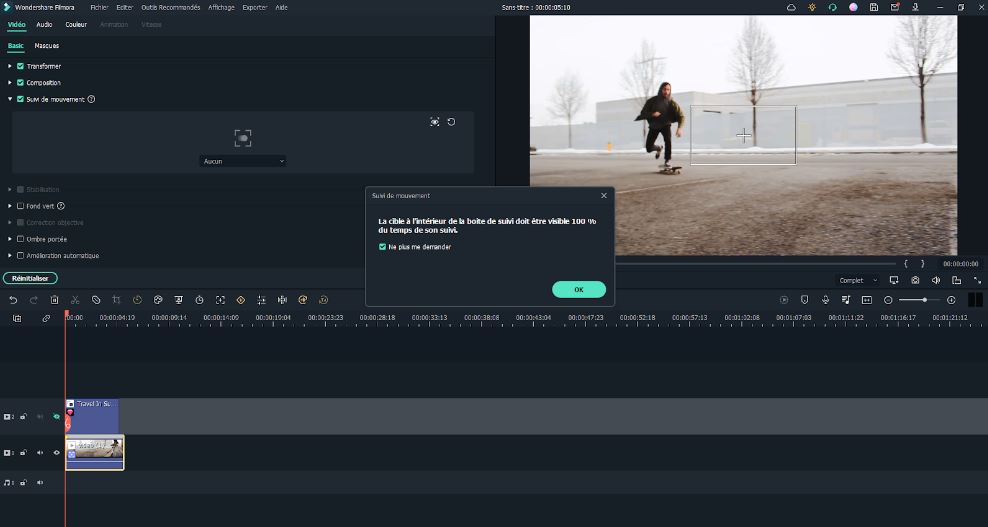Toggle visibility eye of video track 2
988x527 pixels.
coord(56,417)
